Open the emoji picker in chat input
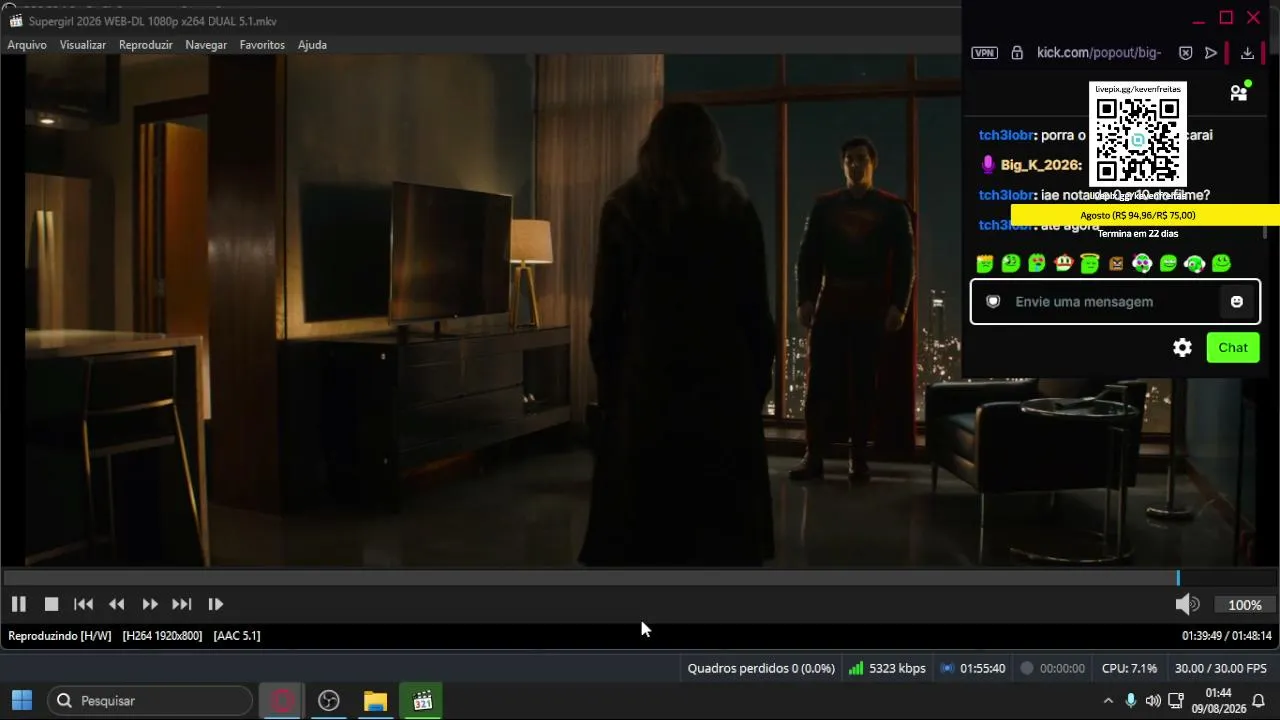Screen dimensions: 1280x720 (1237, 302)
